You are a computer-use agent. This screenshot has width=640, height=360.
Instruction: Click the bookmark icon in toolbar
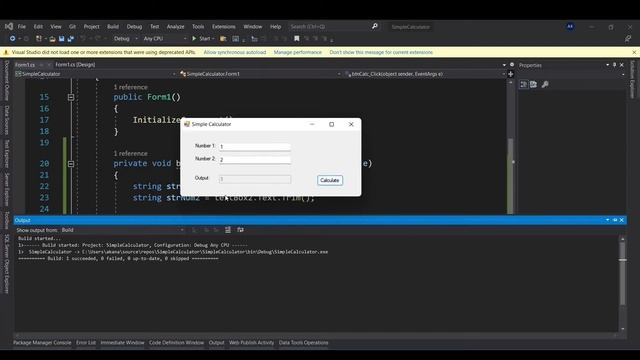[297, 39]
